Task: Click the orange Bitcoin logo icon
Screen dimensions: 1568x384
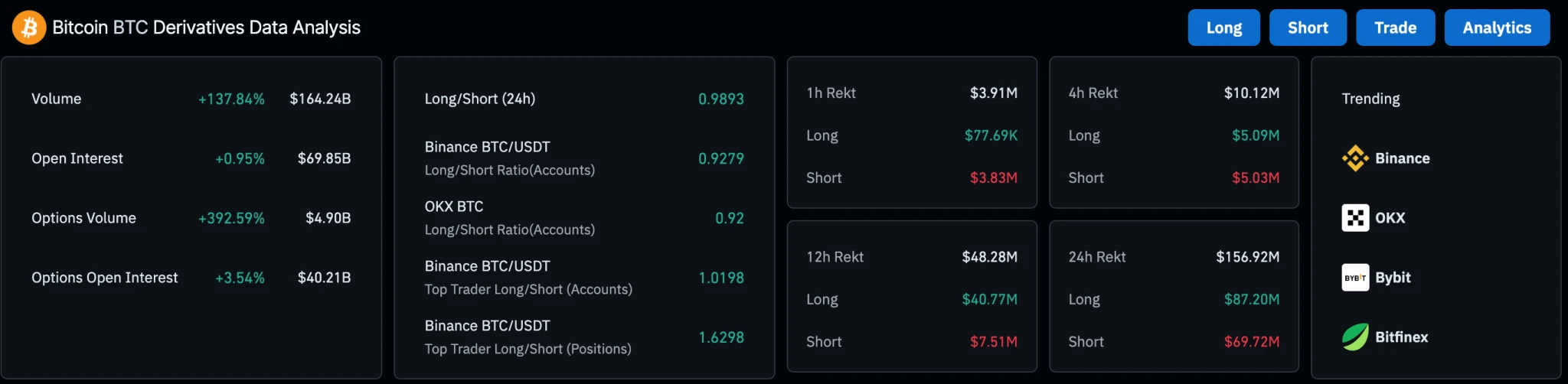Action: 29,28
